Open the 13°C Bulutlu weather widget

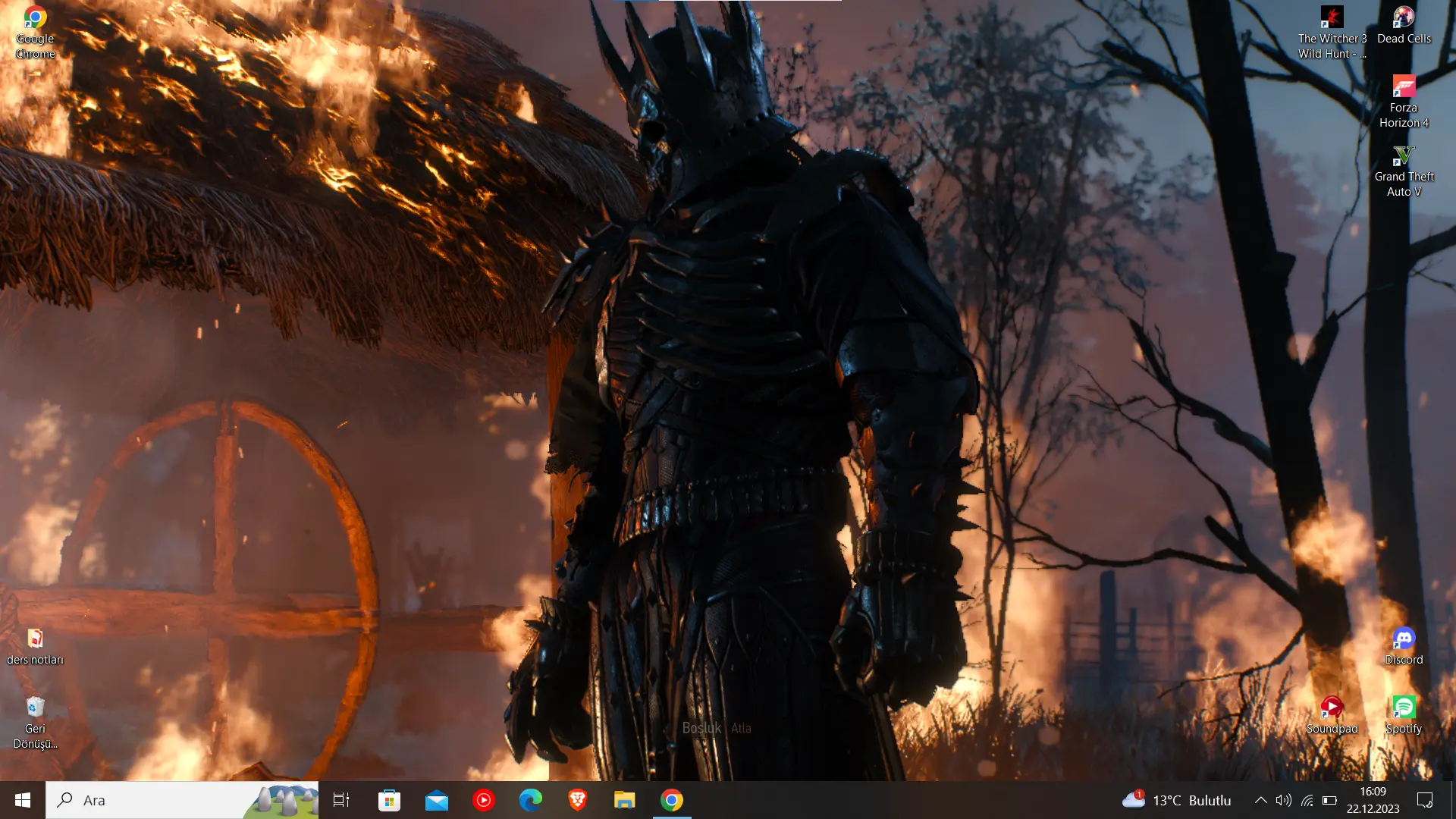[x=1177, y=800]
